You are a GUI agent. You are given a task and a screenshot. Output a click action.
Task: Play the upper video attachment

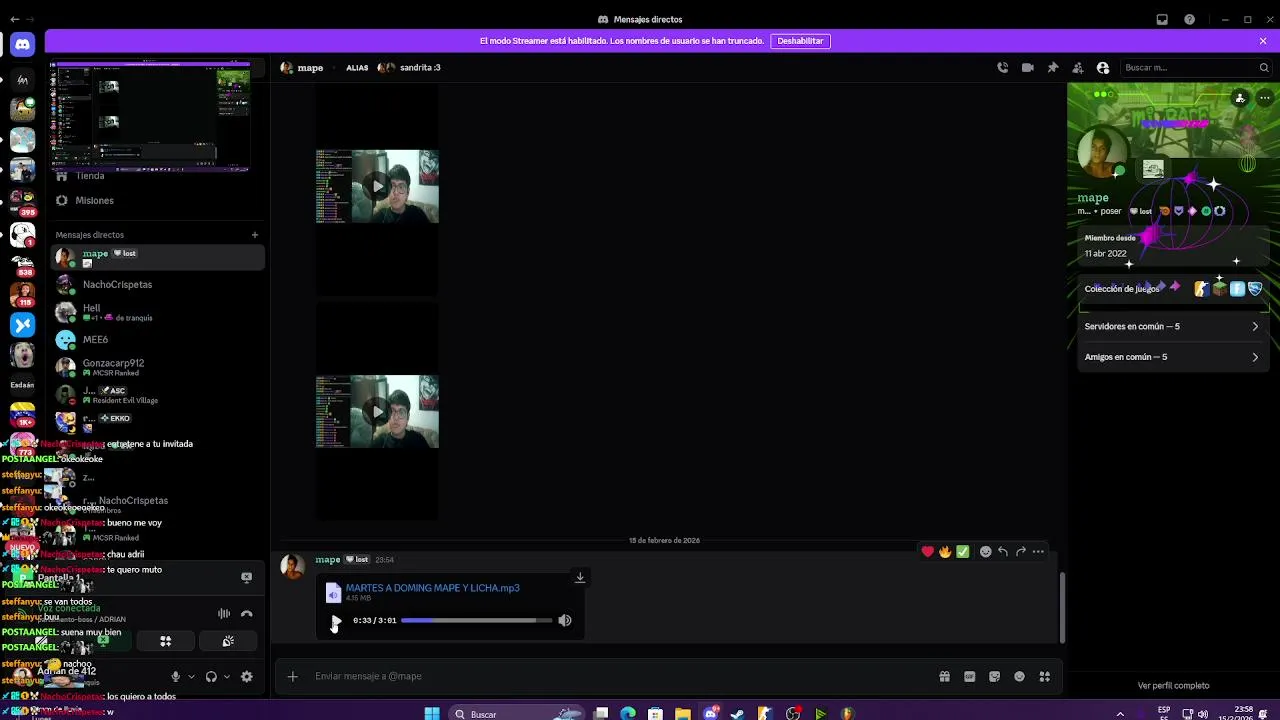377,186
